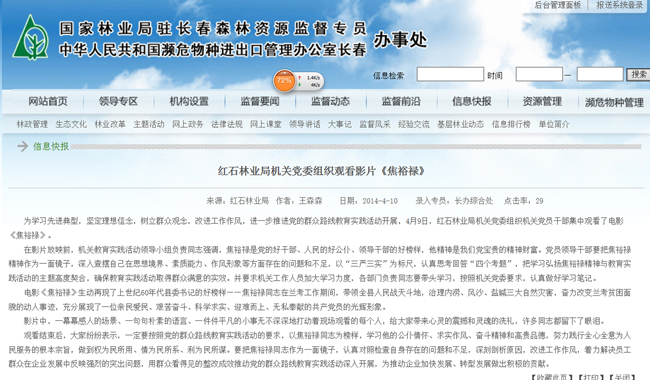Select 林业改革 submenu link
The height and width of the screenshot is (380, 650).
click(110, 124)
